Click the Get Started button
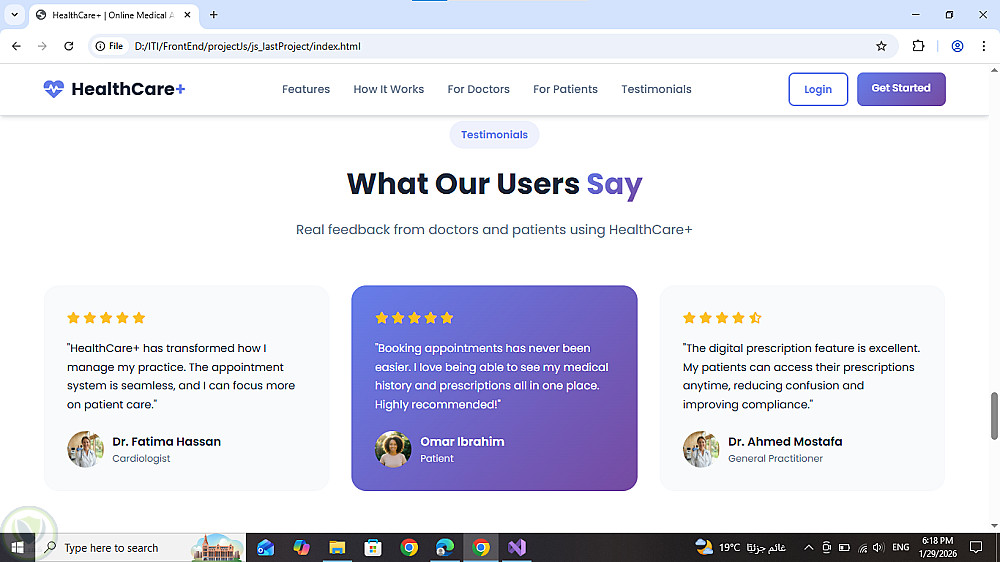Viewport: 1000px width, 562px height. coord(901,89)
